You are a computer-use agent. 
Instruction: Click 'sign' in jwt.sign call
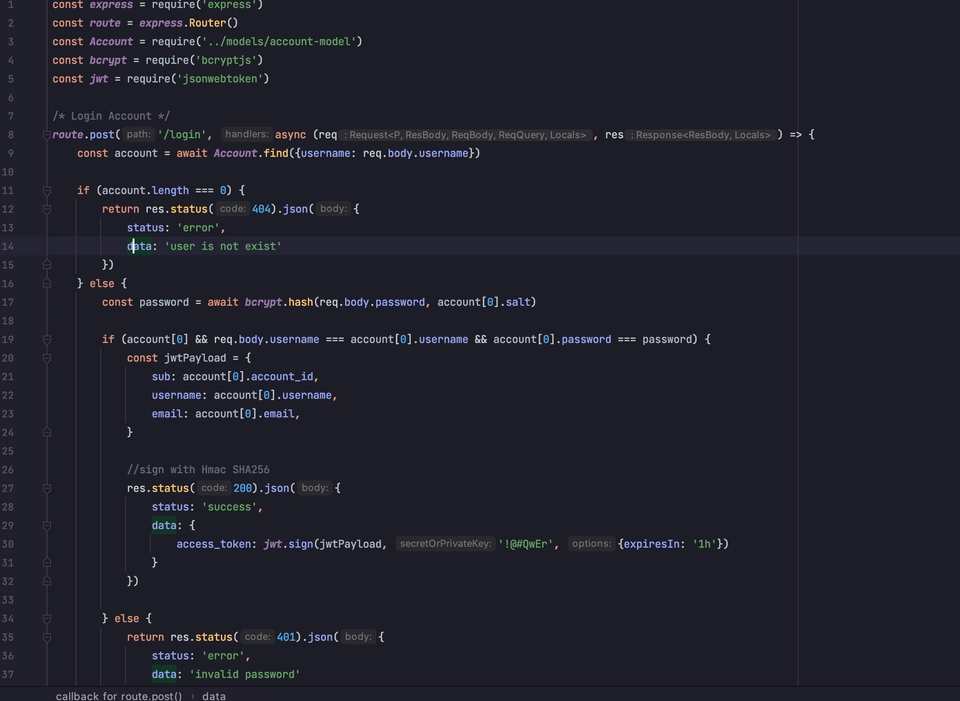click(301, 544)
